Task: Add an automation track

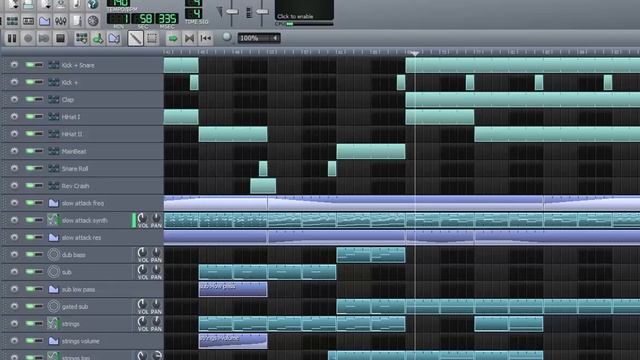Action: (x=114, y=38)
